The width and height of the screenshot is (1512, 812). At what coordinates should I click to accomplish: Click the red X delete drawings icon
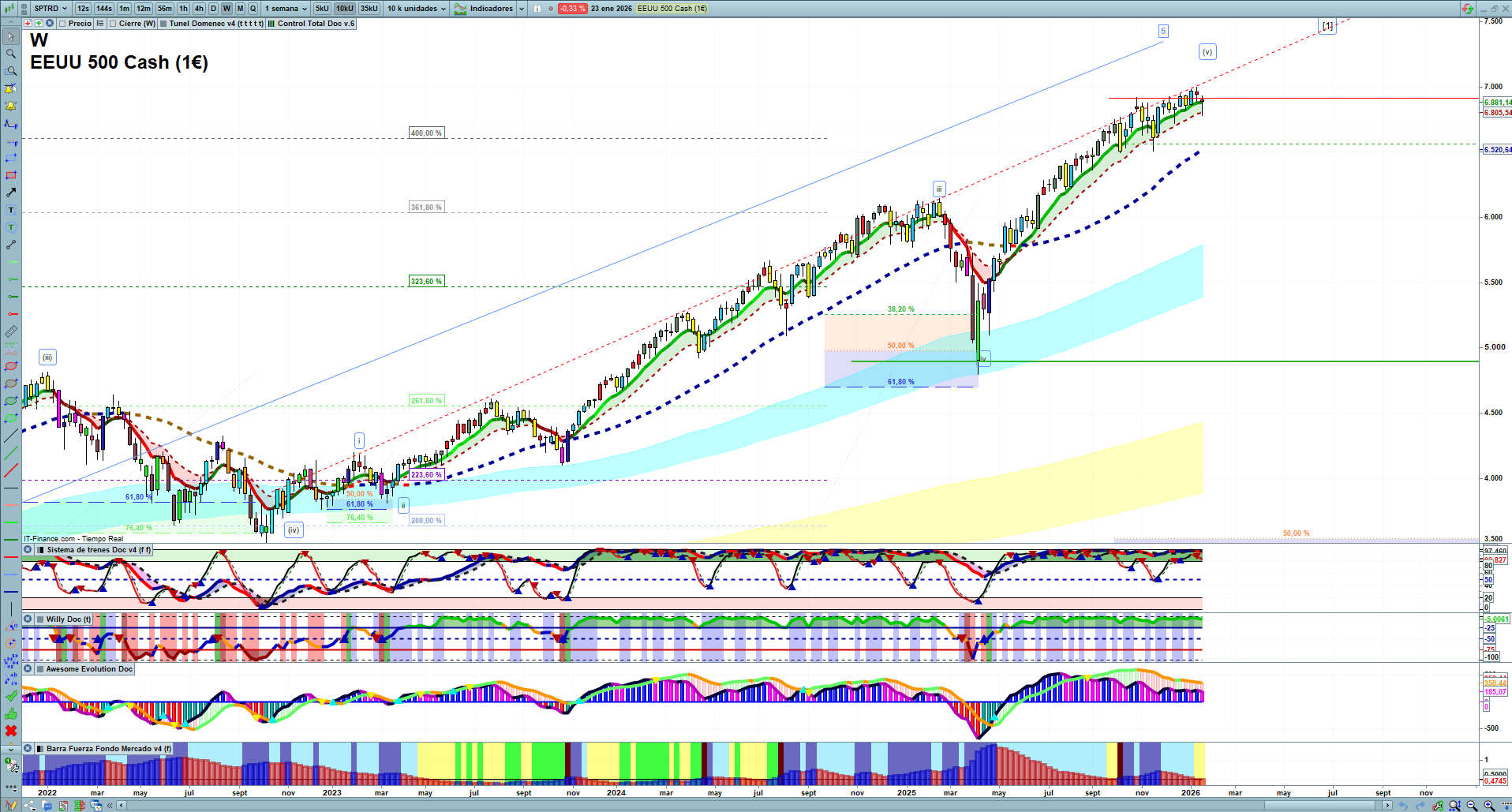[11, 731]
